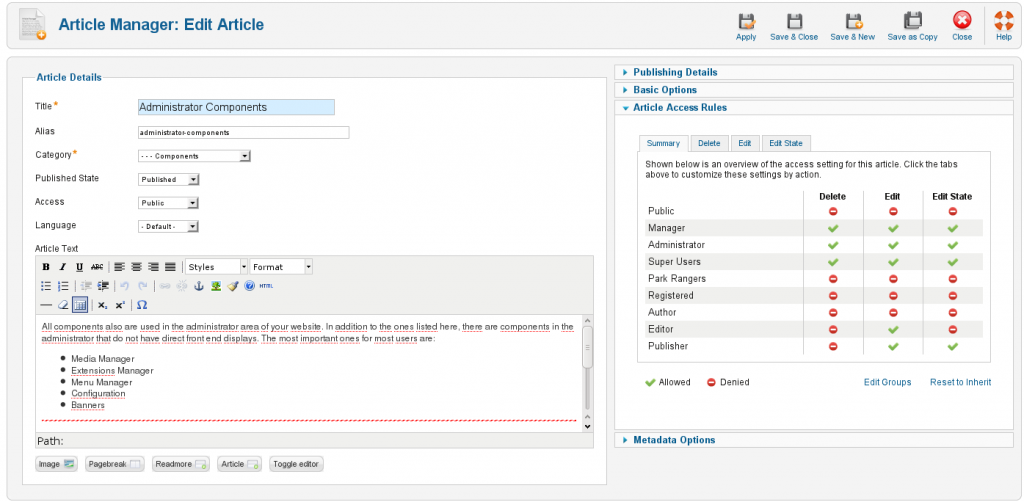Viewport: 1024px width, 502px height.
Task: Expand Metadata Options panel
Action: point(814,440)
